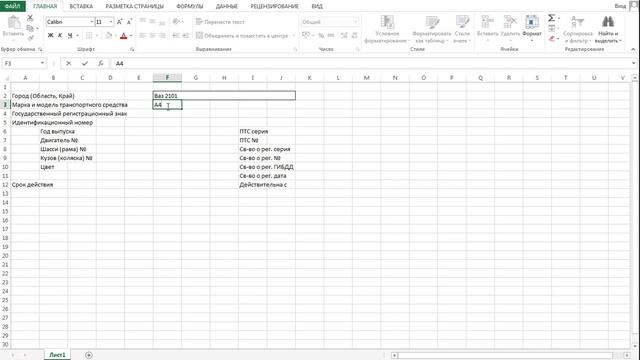The height and width of the screenshot is (360, 640).
Task: Open the font color dropdown arrow
Action: pos(131,36)
